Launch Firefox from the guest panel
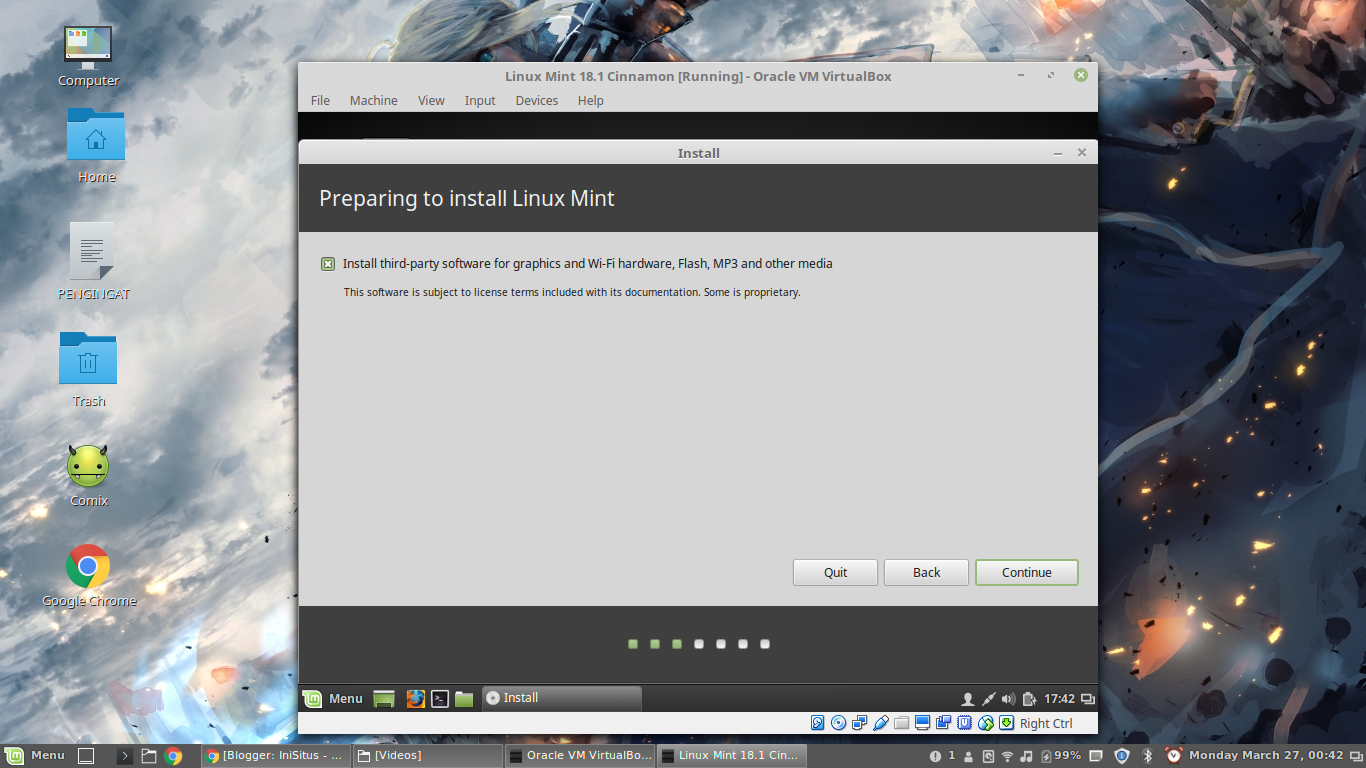The height and width of the screenshot is (768, 1366). click(x=415, y=699)
